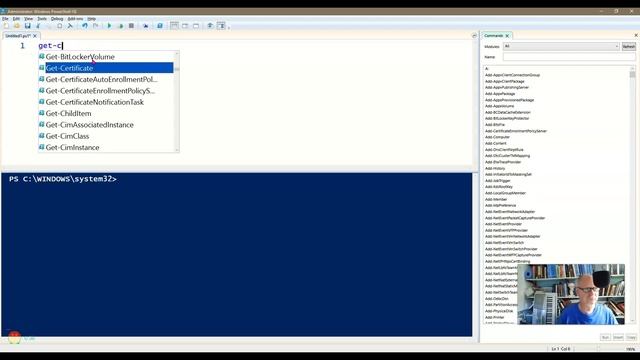Select Add-AppvClientConnectionGroup in Commands list
Screen dimensions: 640x360
tap(512, 75)
